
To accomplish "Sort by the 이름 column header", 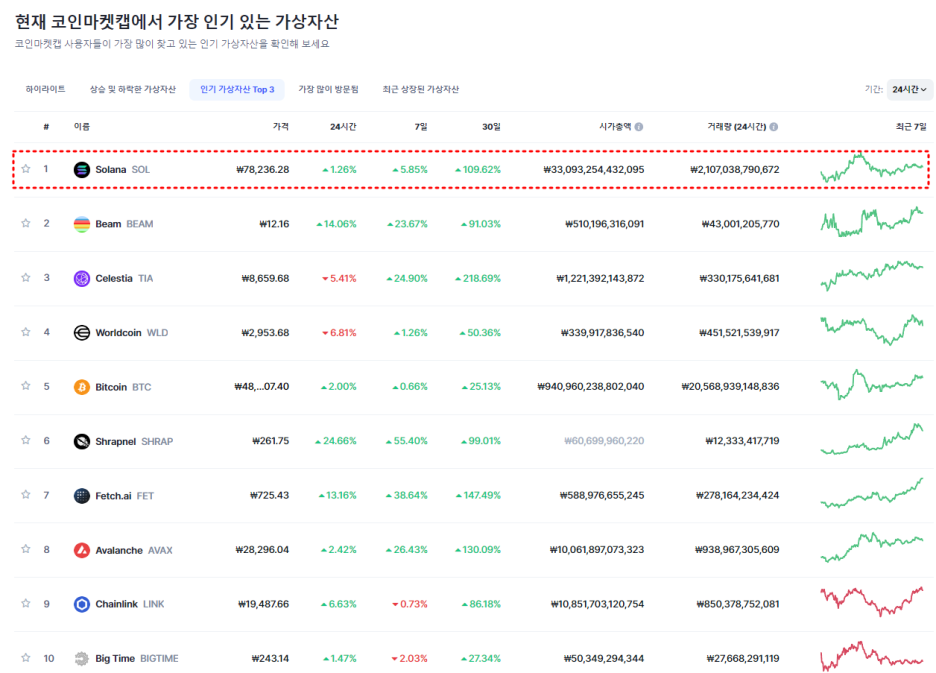I will coord(82,127).
